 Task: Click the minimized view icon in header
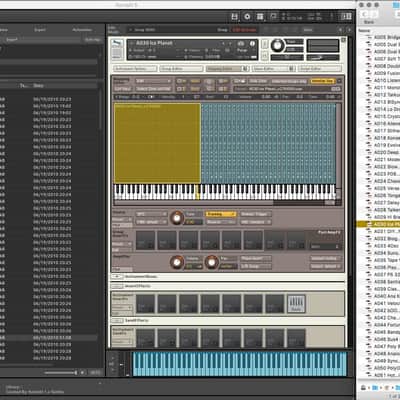[273, 16]
